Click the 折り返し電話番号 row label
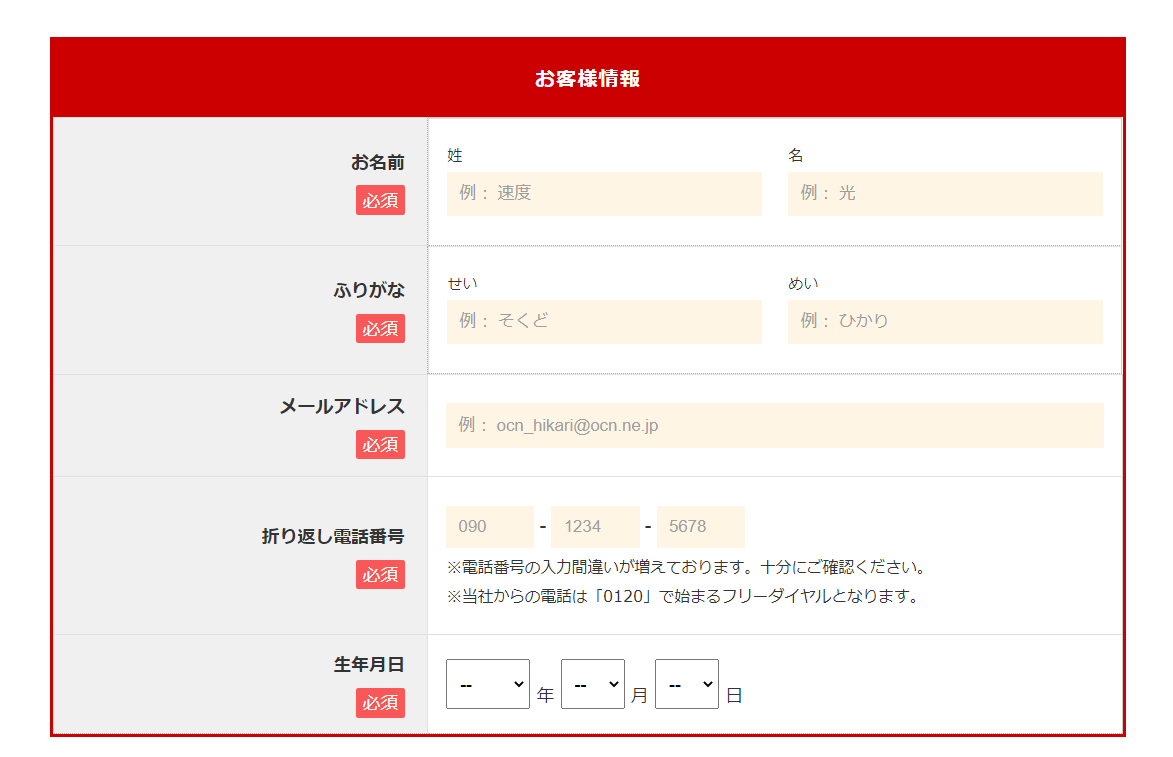 [333, 537]
